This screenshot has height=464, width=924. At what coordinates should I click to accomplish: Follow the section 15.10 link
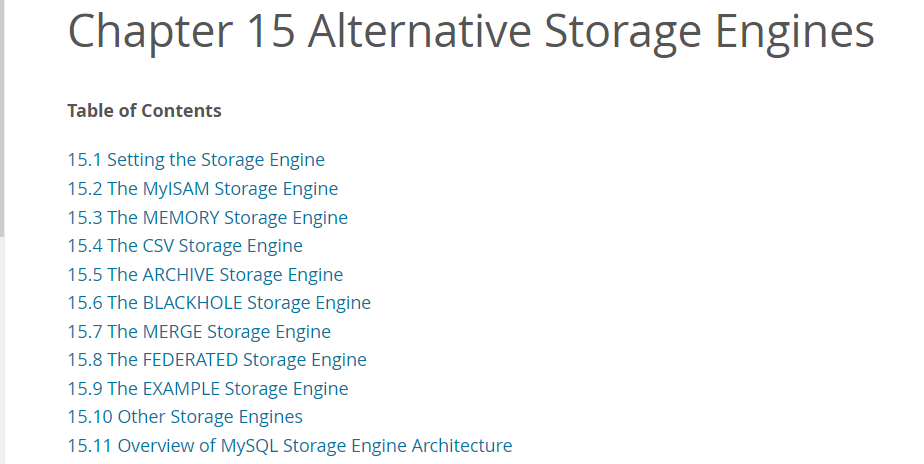[185, 417]
